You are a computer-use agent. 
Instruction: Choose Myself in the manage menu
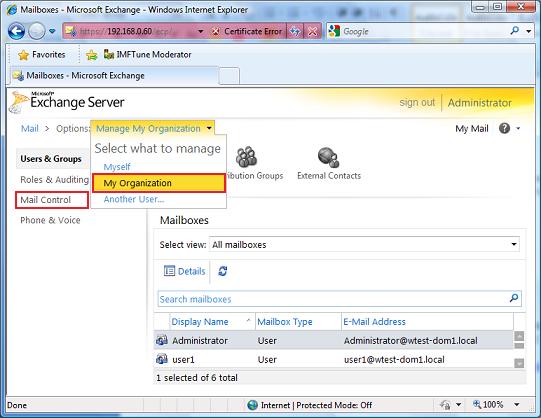tap(117, 167)
